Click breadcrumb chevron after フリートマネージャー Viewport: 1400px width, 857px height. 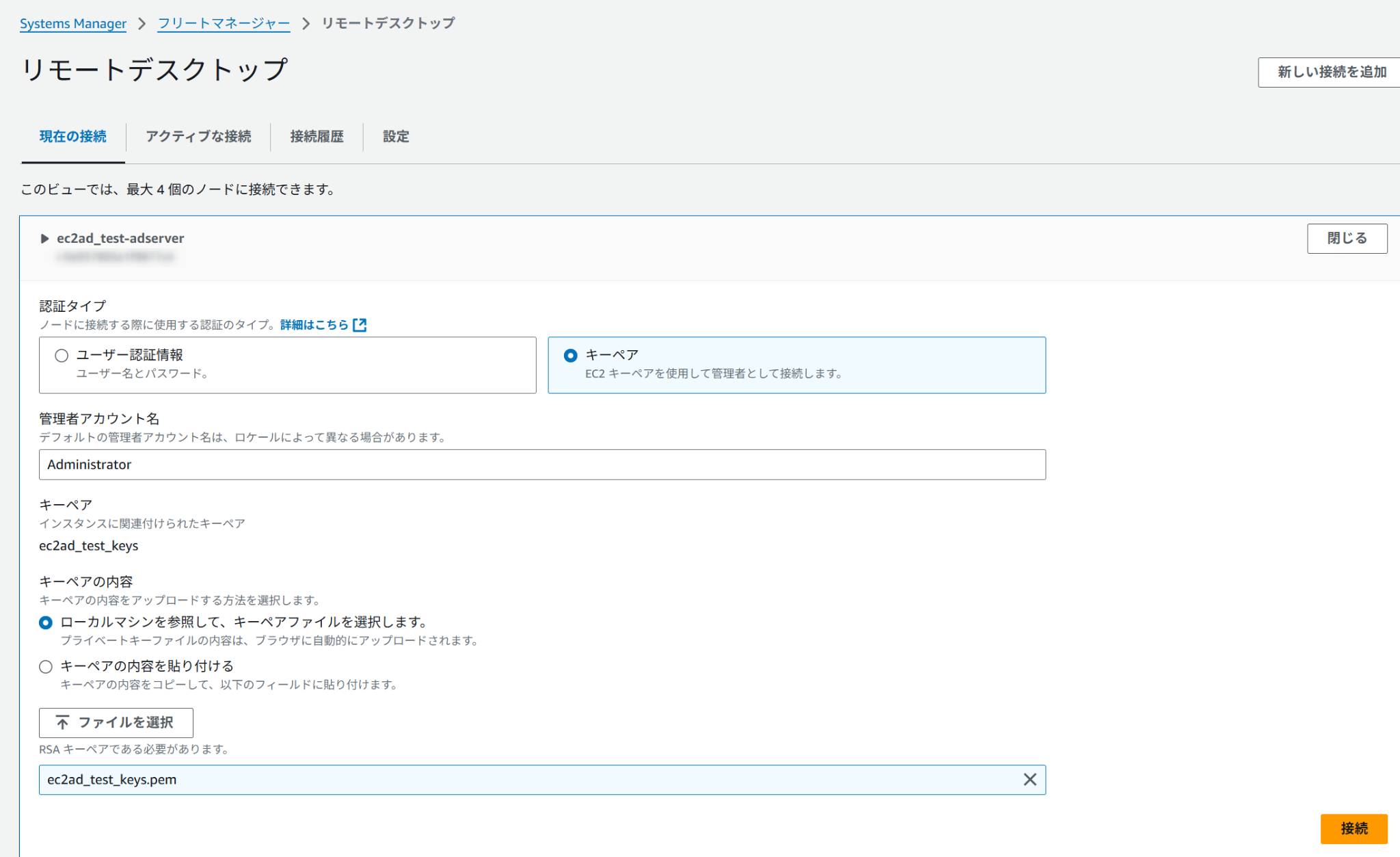click(x=306, y=24)
